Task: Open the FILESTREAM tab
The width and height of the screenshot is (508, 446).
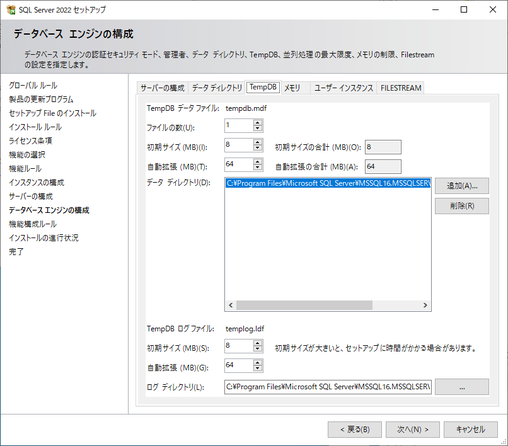Action: [401, 88]
